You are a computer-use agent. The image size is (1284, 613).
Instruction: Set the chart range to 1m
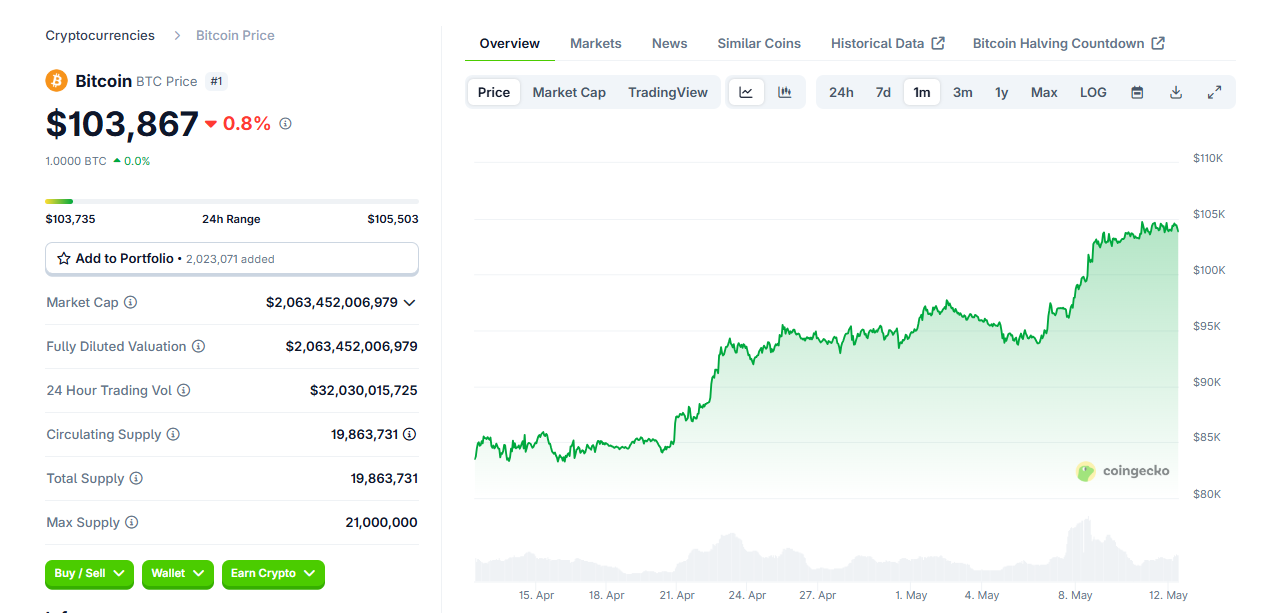pos(922,92)
